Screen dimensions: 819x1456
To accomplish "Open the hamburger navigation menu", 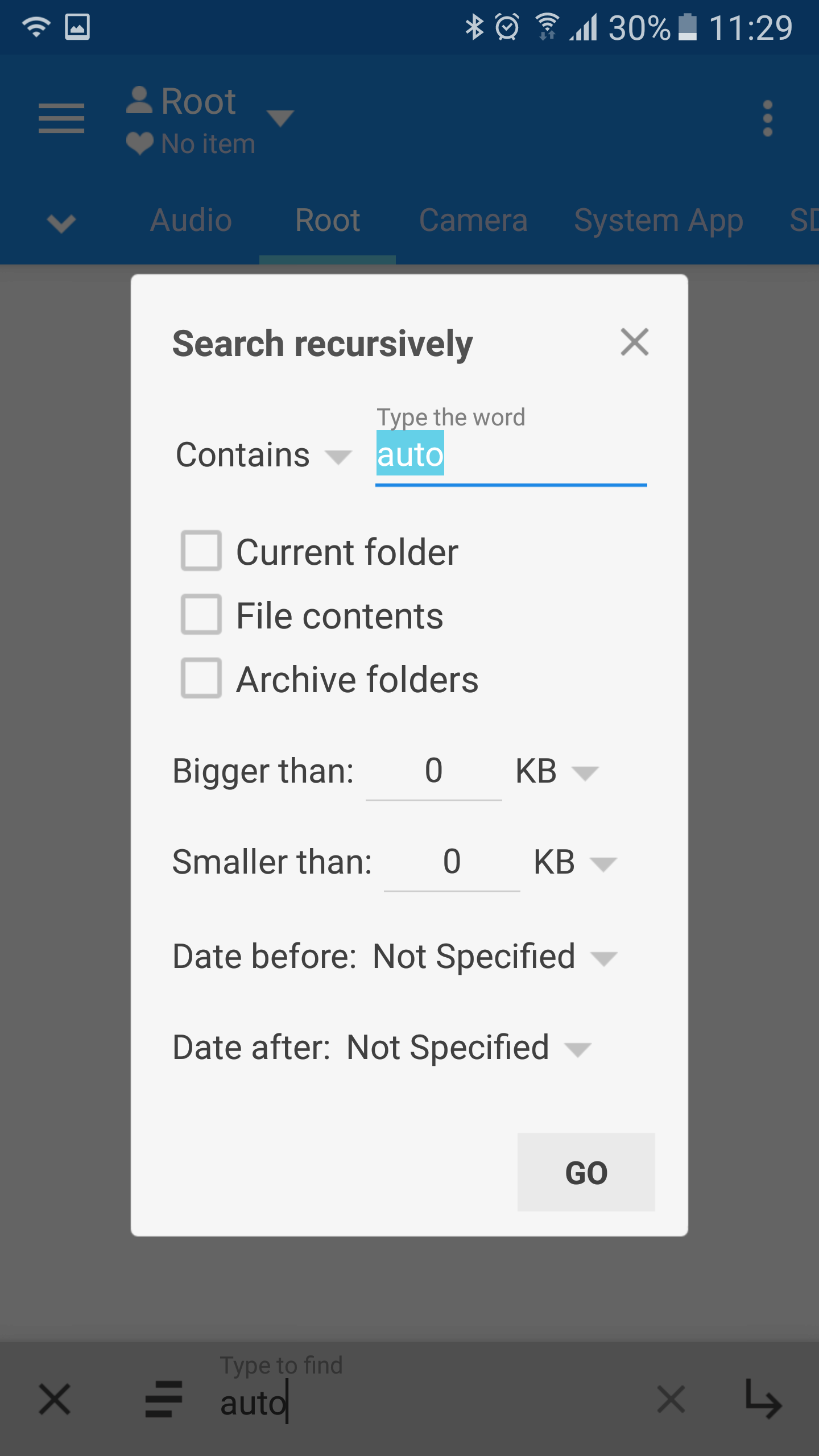I will tap(61, 118).
